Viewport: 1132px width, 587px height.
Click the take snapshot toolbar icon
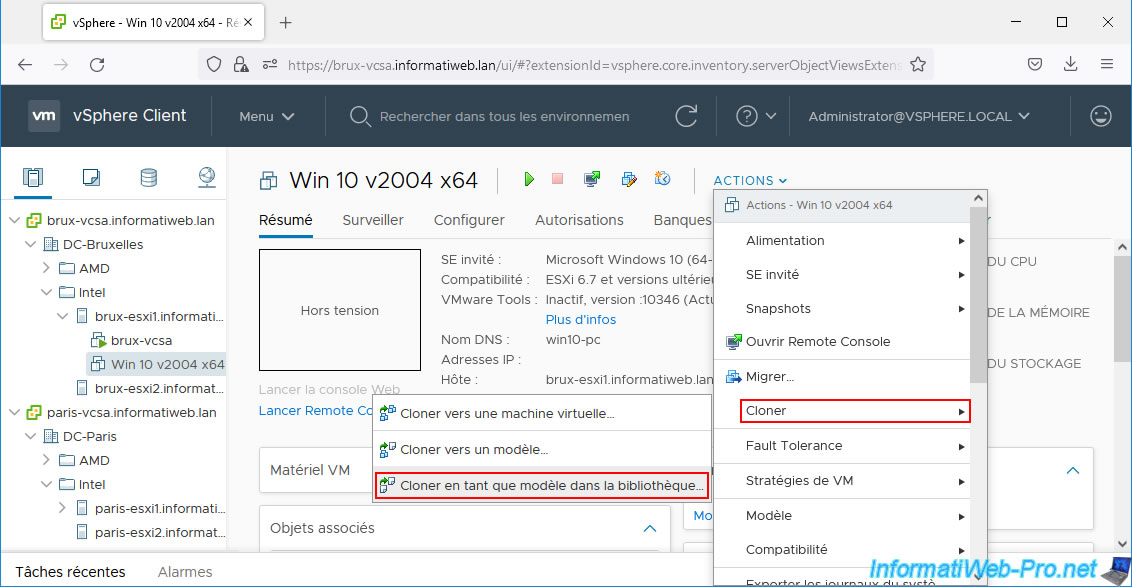click(x=663, y=178)
